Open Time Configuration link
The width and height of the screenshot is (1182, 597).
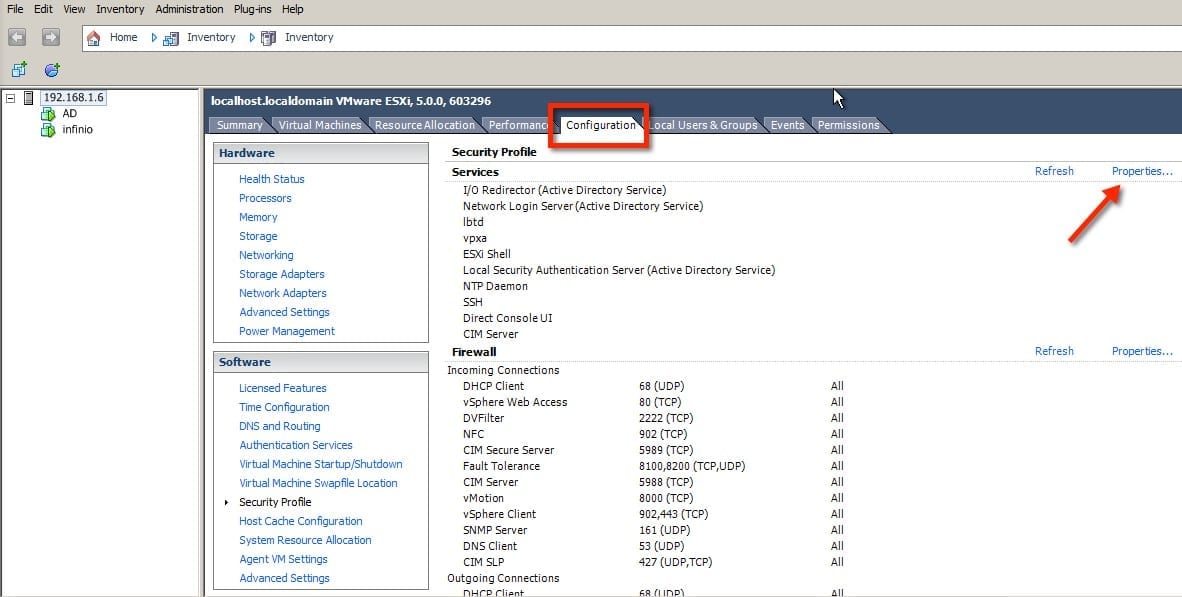click(x=284, y=407)
